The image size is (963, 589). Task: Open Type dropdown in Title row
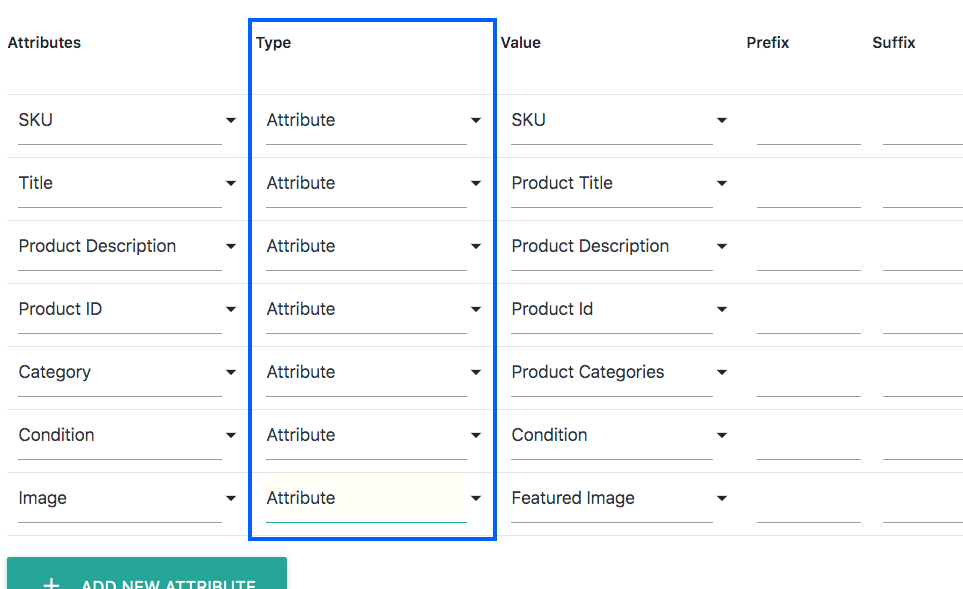click(373, 183)
